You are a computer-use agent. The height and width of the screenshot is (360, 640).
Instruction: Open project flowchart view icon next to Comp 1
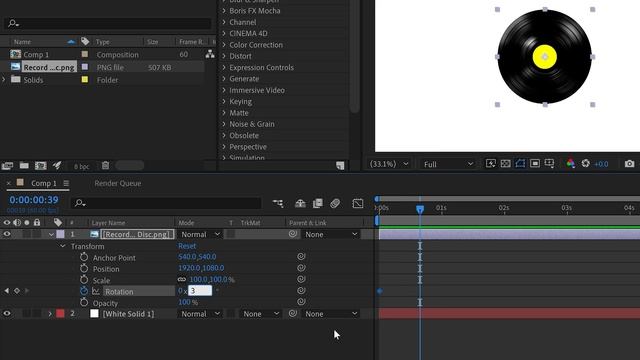click(210, 54)
